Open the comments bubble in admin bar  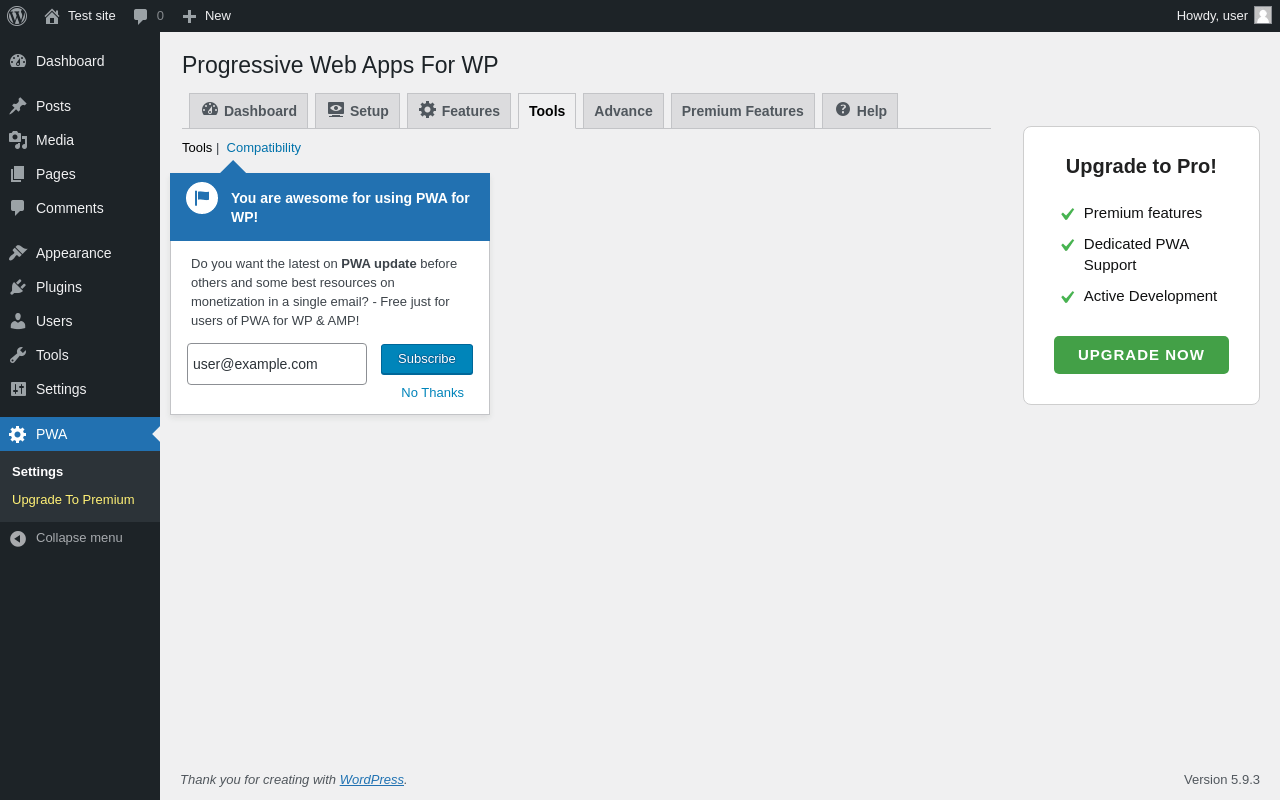coord(147,16)
